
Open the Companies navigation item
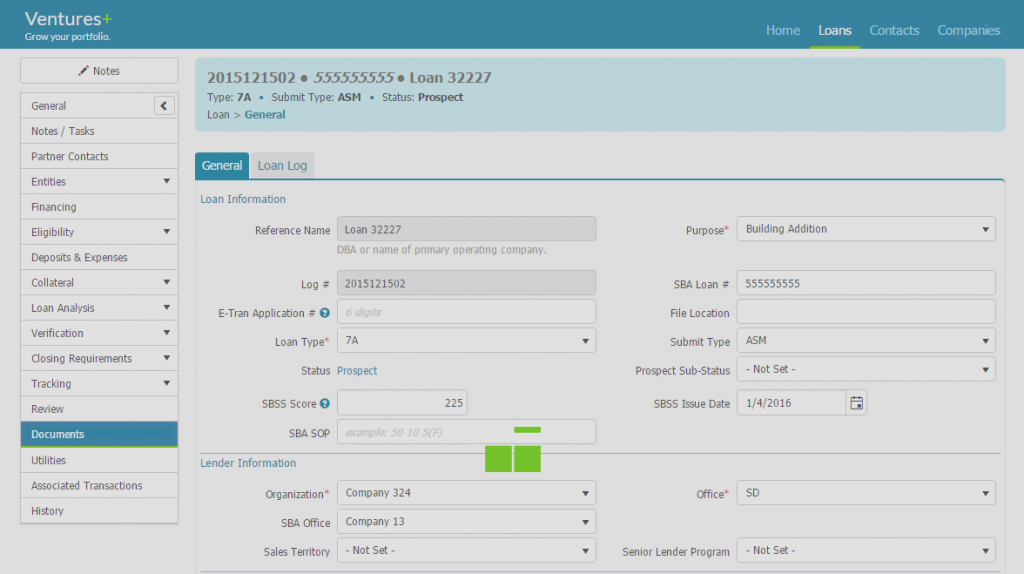pyautogui.click(x=968, y=30)
